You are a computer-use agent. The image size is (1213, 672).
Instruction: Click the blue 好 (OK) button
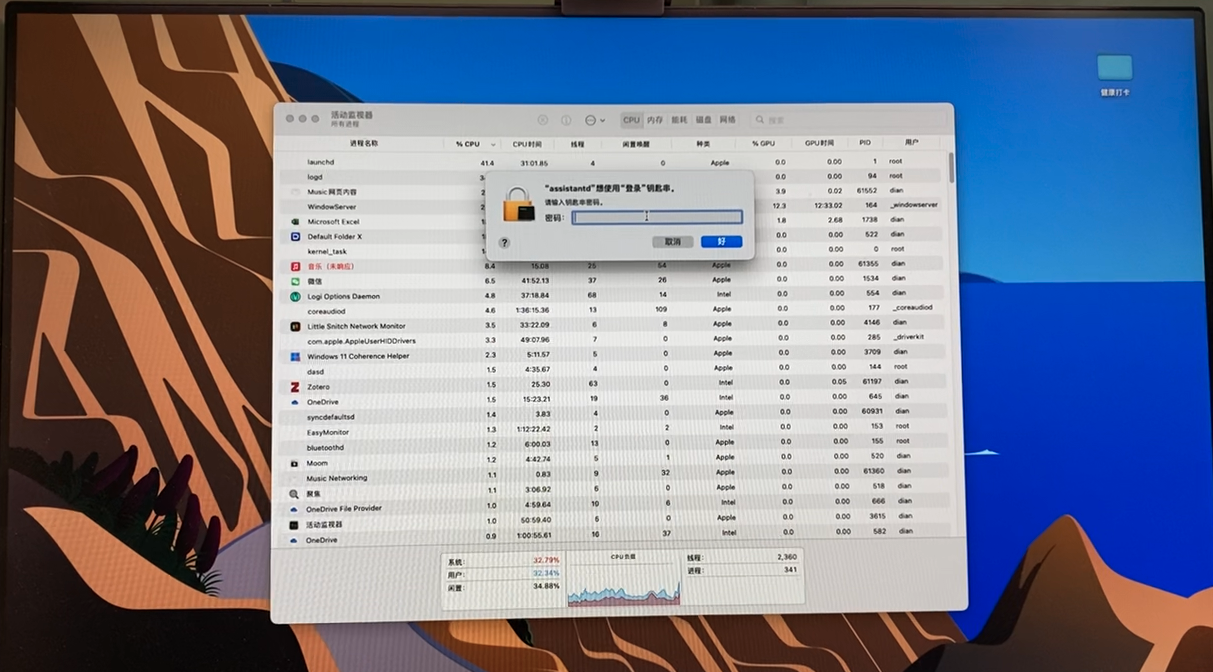click(721, 242)
